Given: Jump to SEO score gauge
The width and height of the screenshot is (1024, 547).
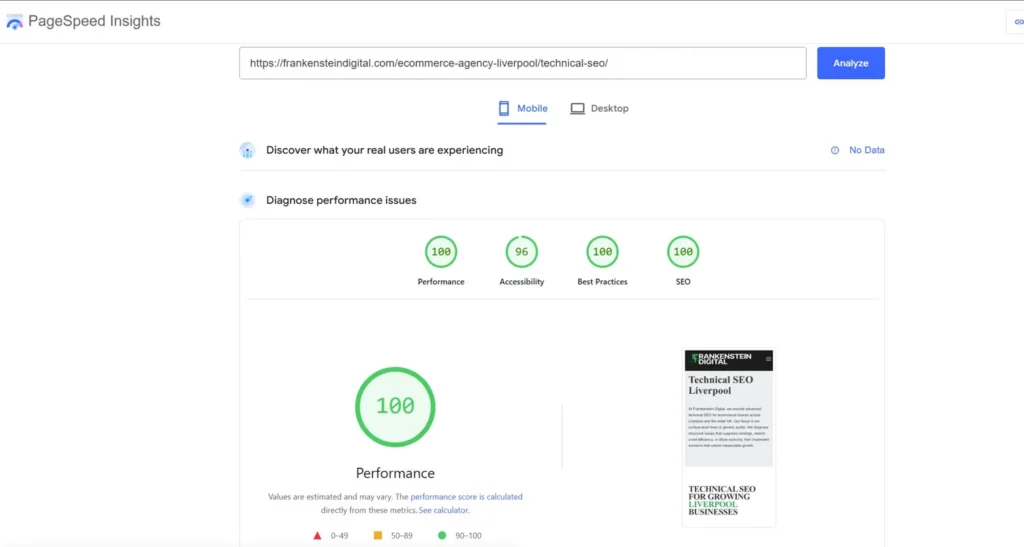Looking at the screenshot, I should pyautogui.click(x=683, y=252).
